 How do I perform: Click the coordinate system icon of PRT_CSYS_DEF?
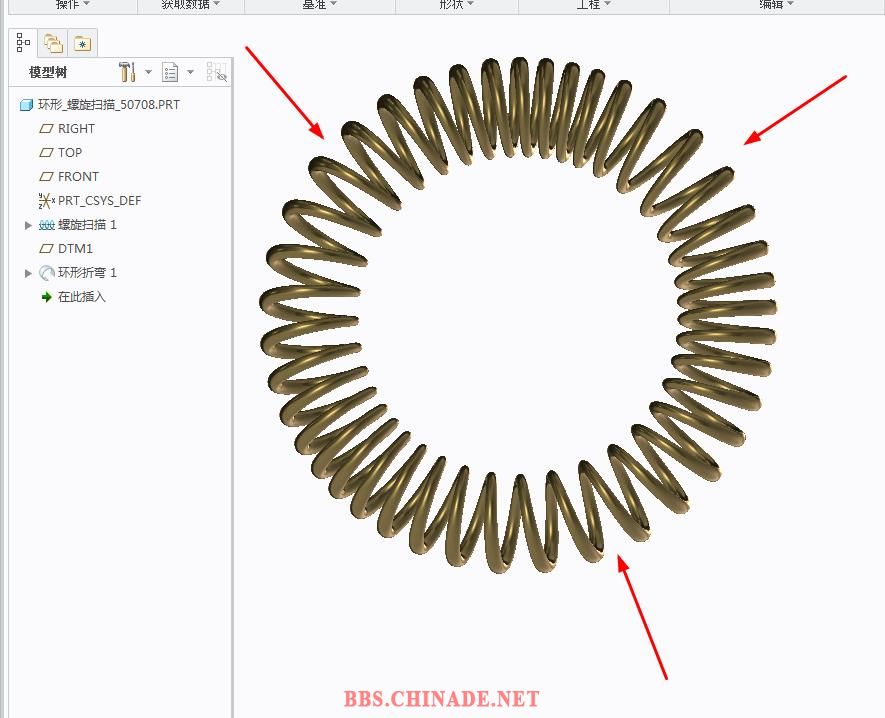[46, 200]
